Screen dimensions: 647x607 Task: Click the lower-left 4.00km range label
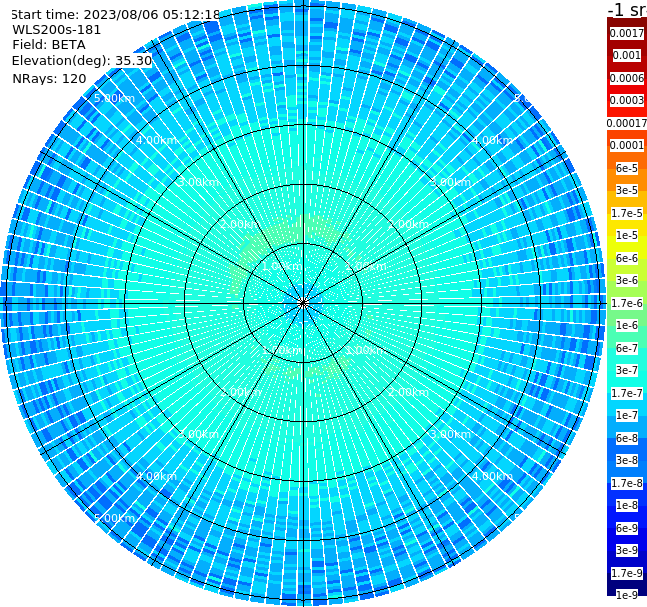point(156,476)
